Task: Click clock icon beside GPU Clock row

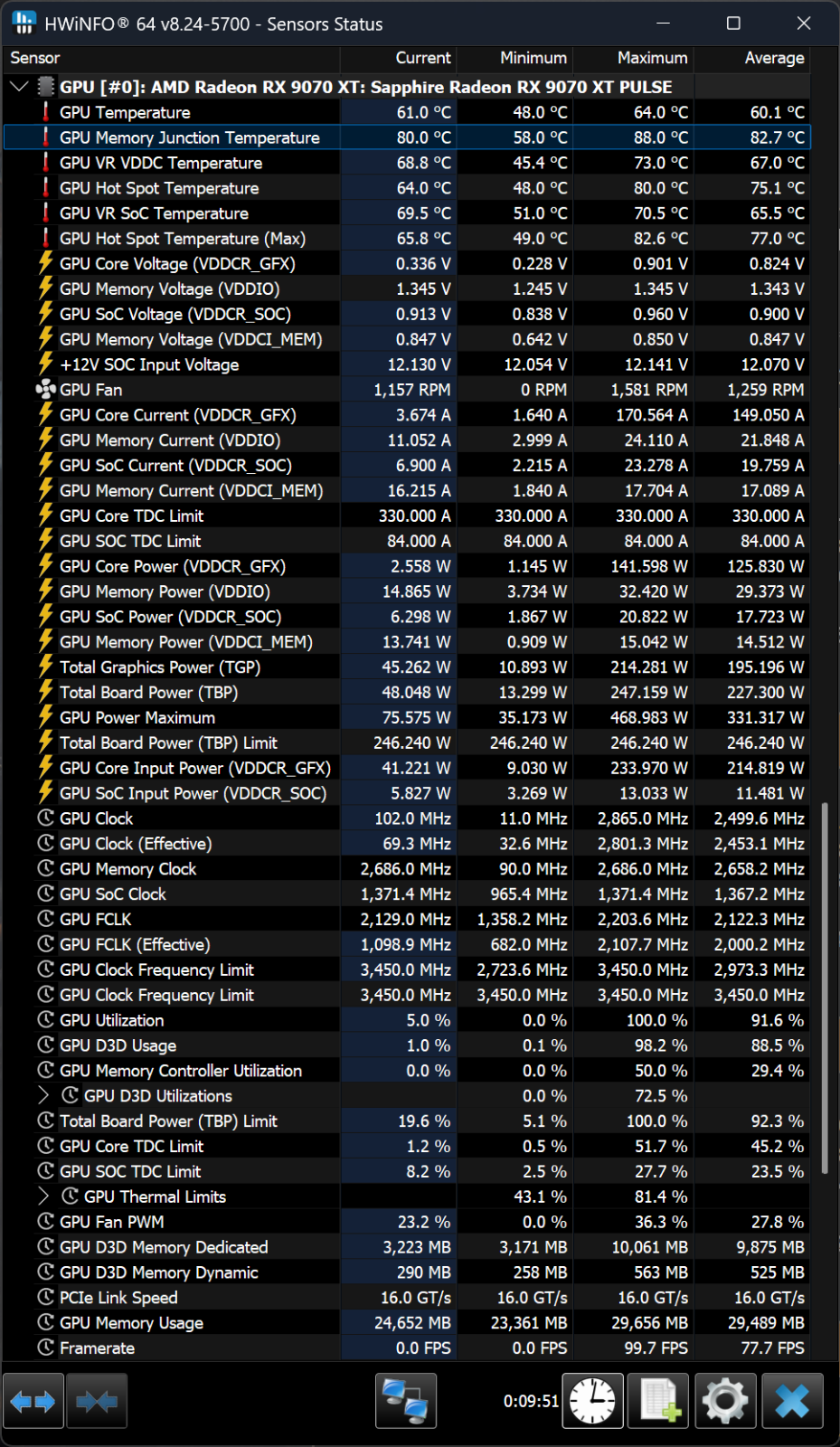Action: [x=45, y=818]
